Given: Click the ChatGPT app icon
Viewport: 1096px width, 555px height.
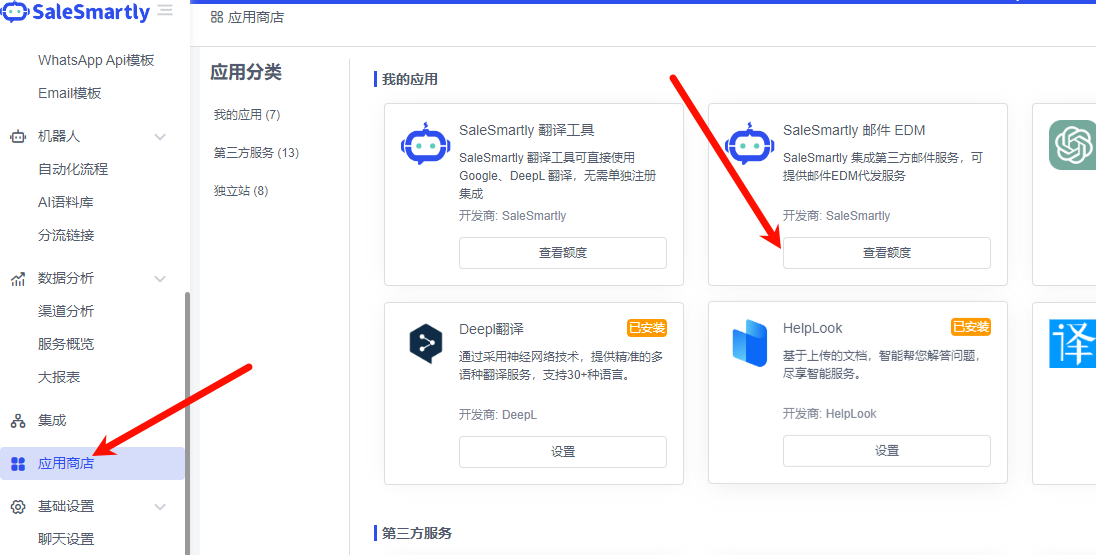Looking at the screenshot, I should click(1071, 145).
